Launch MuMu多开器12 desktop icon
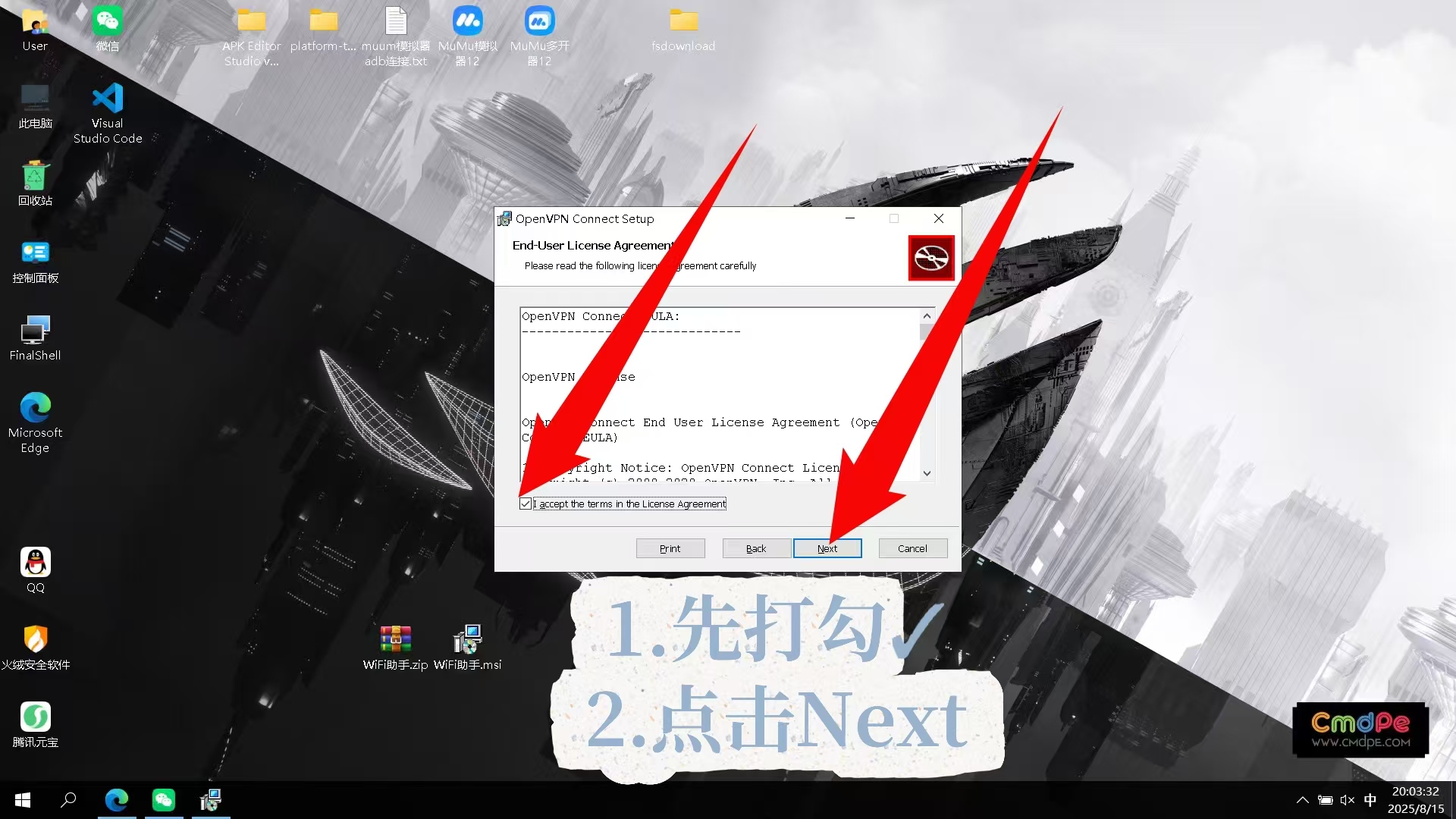 [539, 38]
